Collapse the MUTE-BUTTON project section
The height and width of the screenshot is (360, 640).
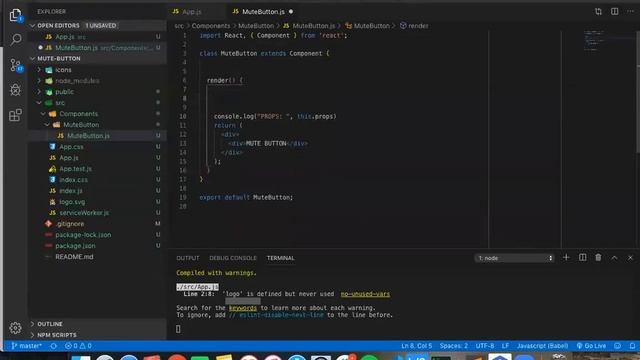pos(97,58)
